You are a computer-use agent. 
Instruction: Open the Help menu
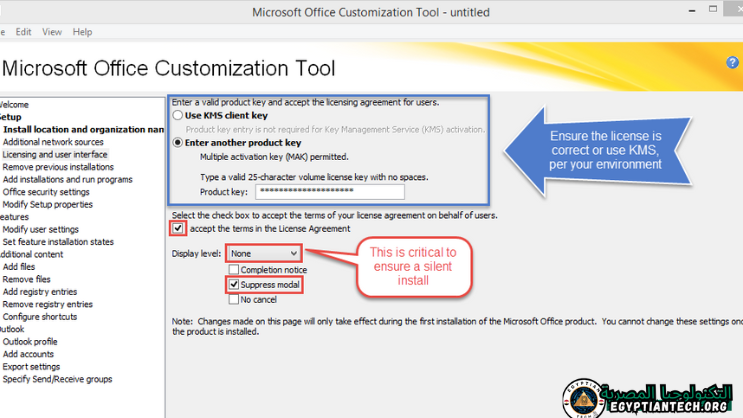point(82,32)
